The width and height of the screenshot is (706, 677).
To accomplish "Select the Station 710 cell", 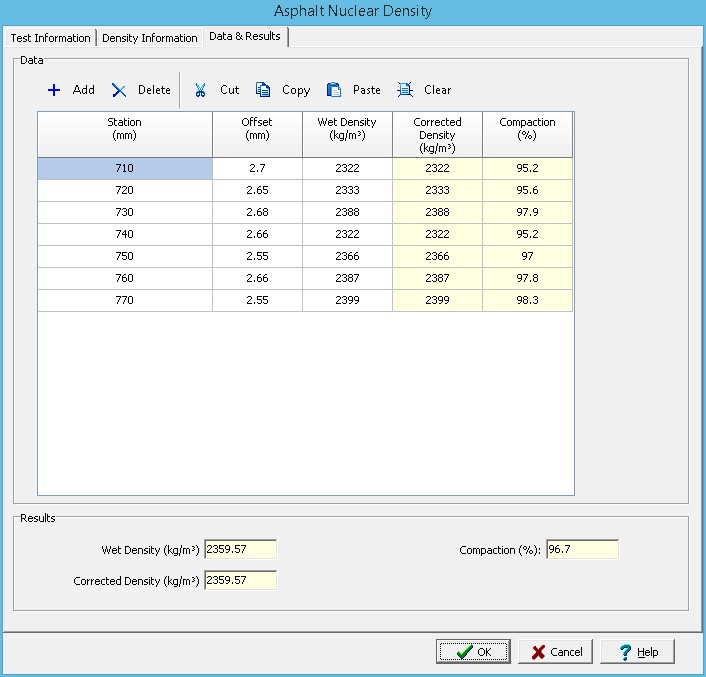I will click(x=125, y=169).
